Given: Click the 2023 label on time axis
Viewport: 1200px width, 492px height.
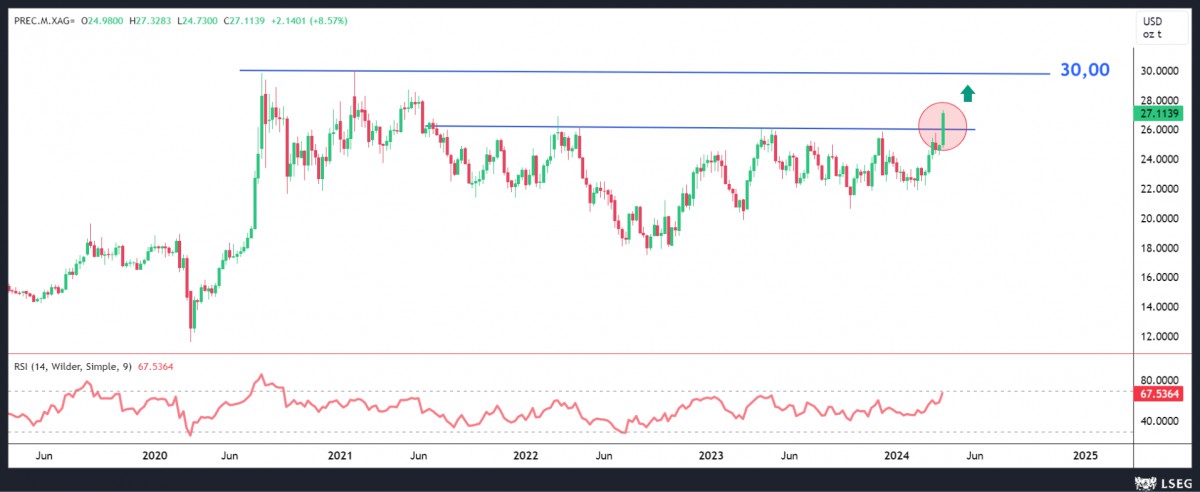Looking at the screenshot, I should pyautogui.click(x=711, y=455).
